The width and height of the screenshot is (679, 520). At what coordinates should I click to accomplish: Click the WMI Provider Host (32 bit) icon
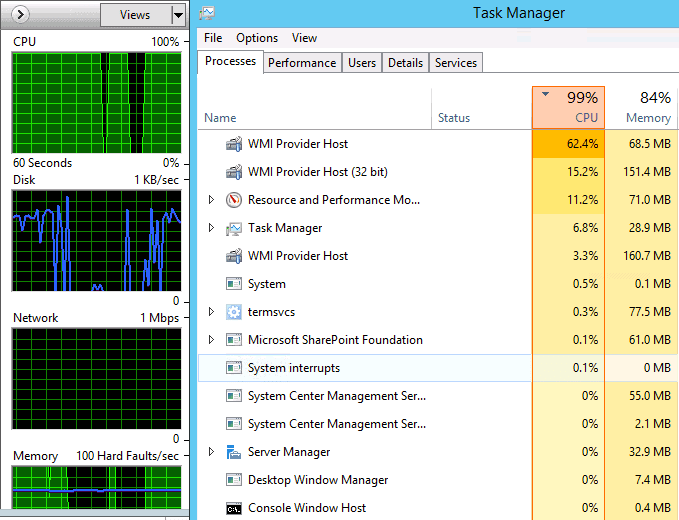pyautogui.click(x=234, y=172)
